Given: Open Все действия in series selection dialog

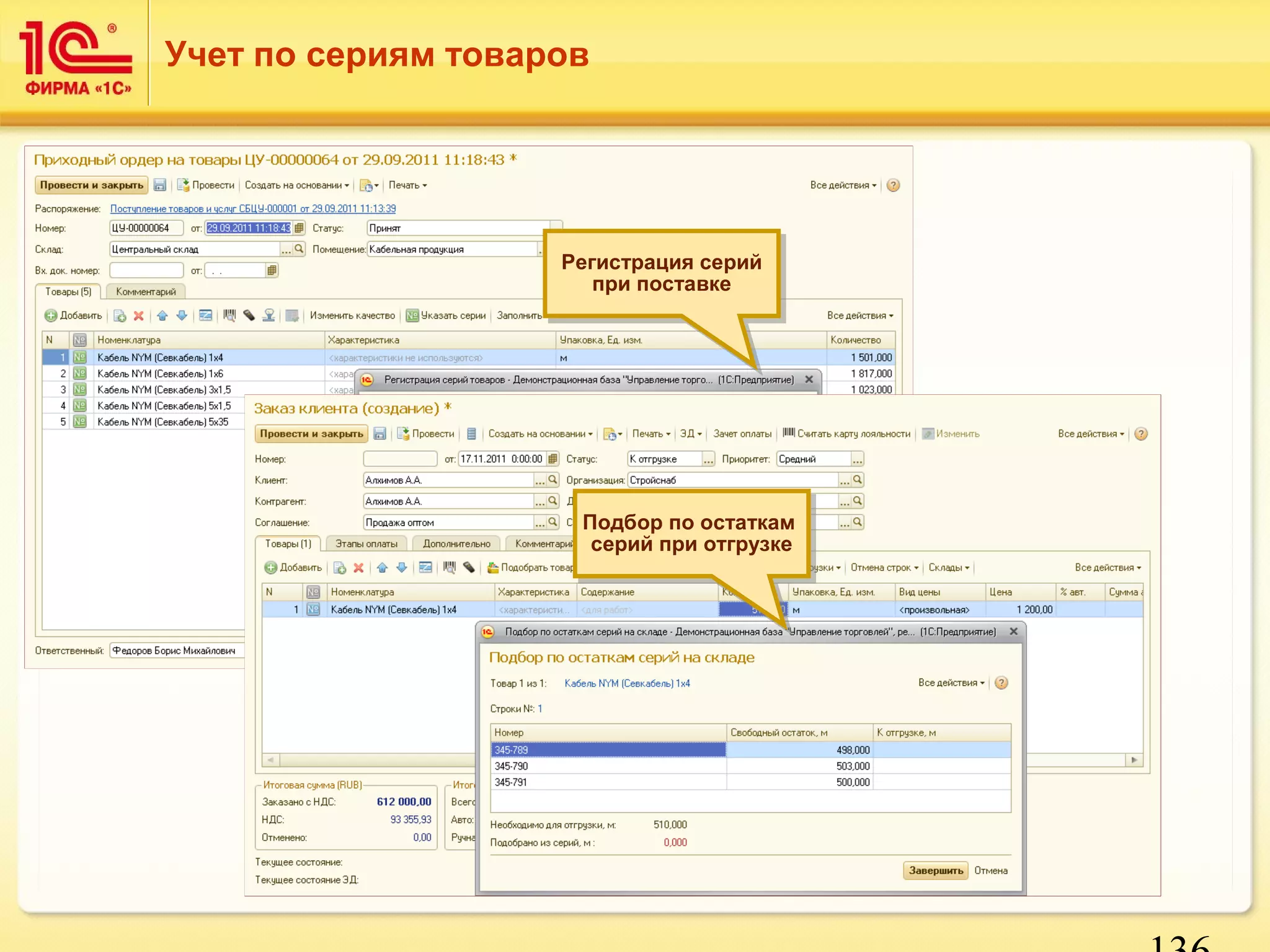Looking at the screenshot, I should (951, 683).
